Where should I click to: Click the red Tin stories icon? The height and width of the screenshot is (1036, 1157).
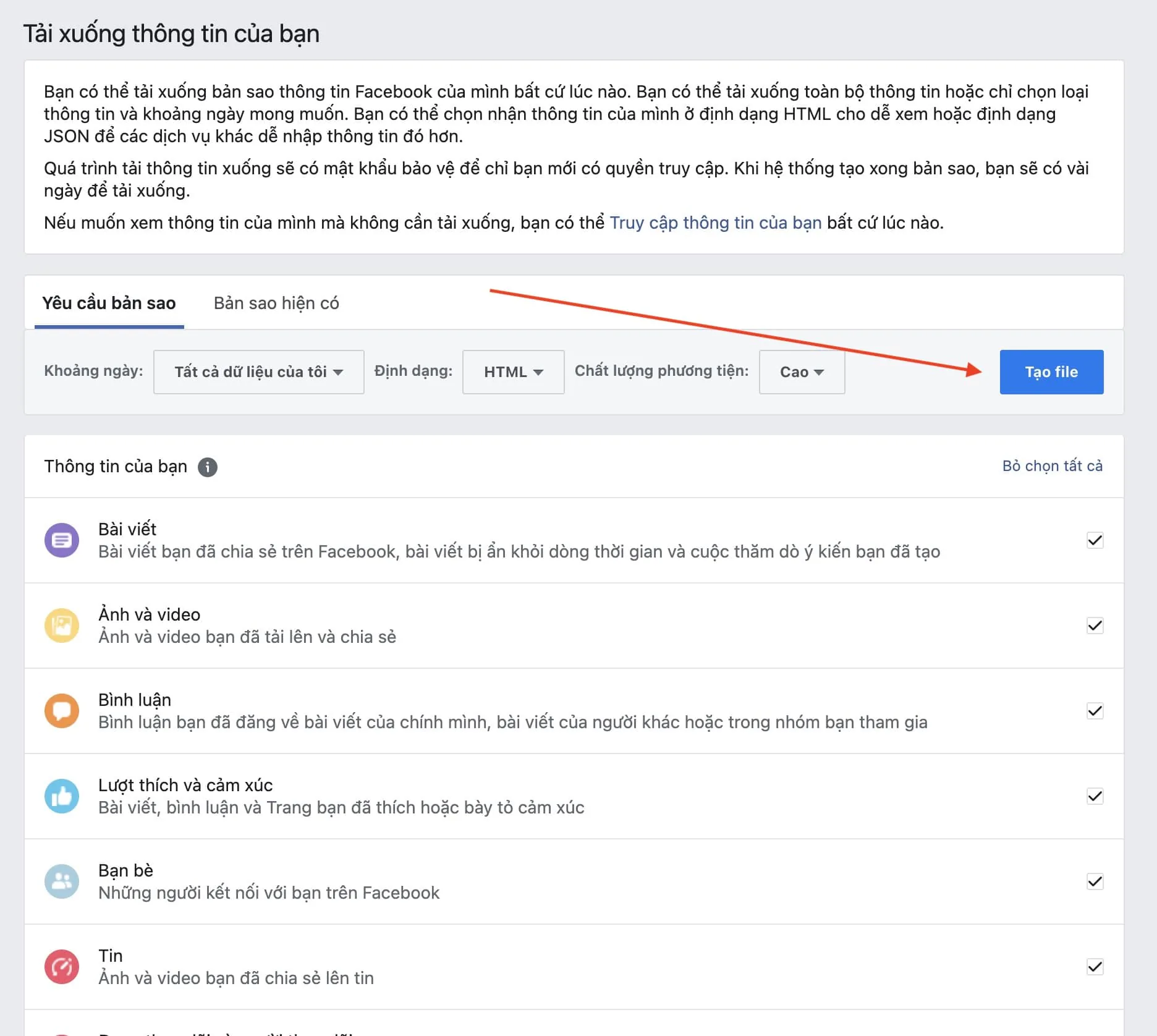(62, 967)
